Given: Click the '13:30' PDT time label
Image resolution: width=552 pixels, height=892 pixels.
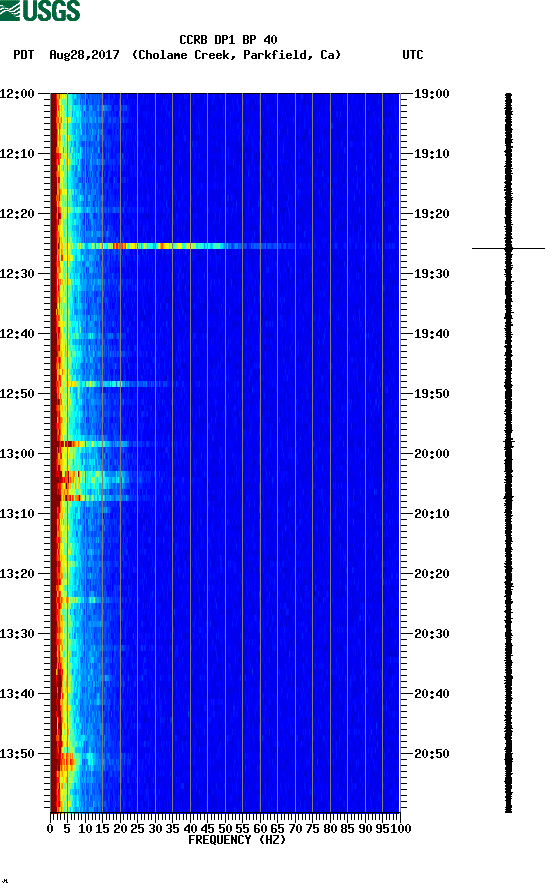Looking at the screenshot, I should [17, 634].
